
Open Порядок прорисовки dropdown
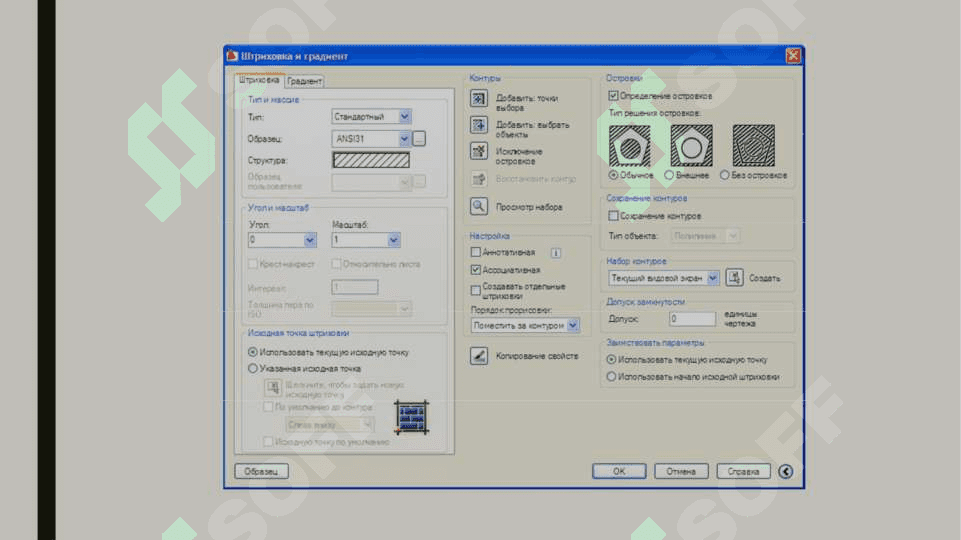[x=525, y=325]
